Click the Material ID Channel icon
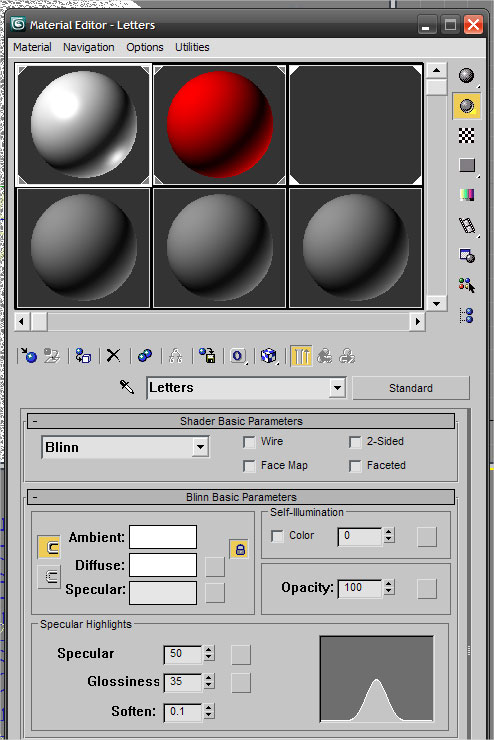 [238, 356]
